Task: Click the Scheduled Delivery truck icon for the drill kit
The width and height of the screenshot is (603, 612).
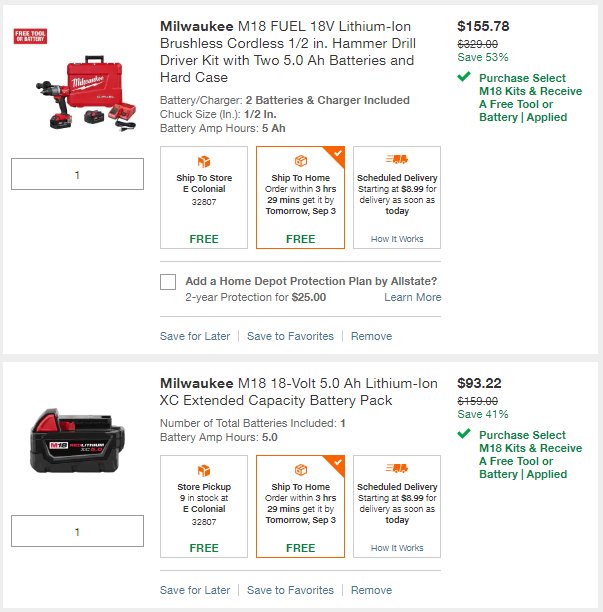Action: coord(397,159)
